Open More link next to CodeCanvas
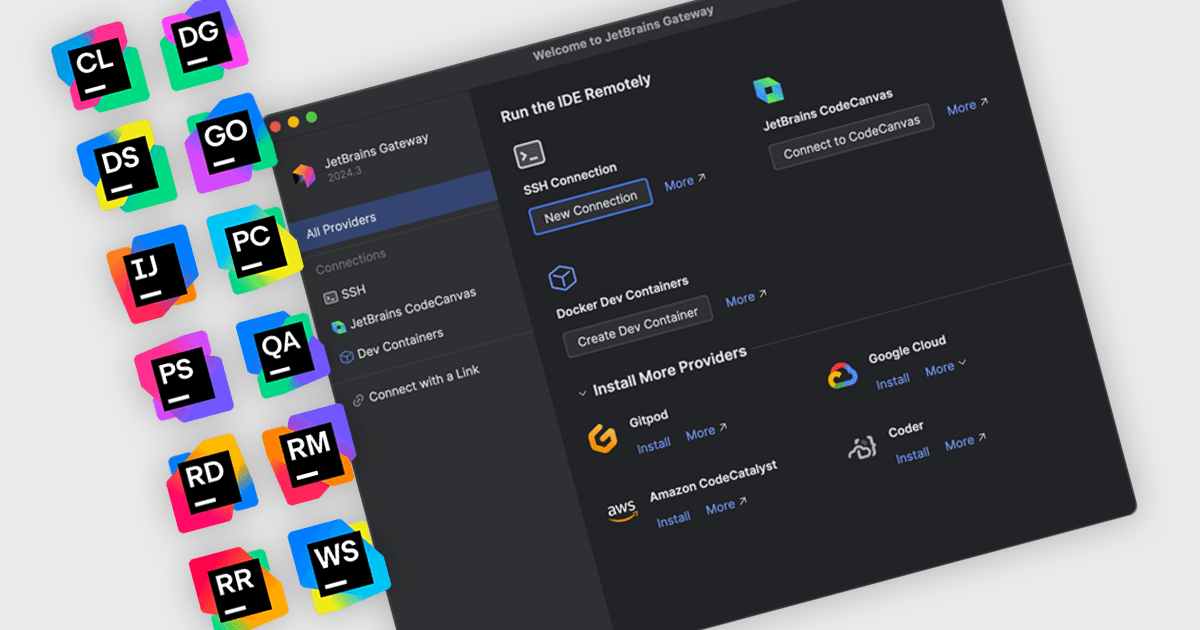Screen dimensions: 1200x630 (x=968, y=106)
